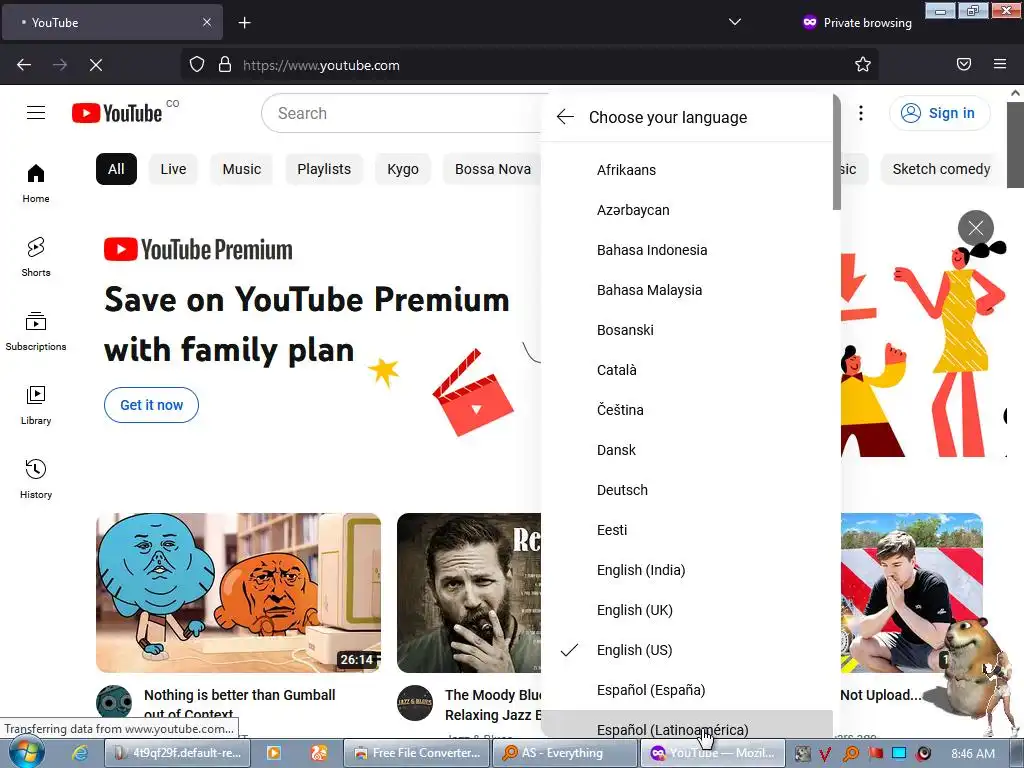Click the page scrollbar up arrow

coord(1016,93)
